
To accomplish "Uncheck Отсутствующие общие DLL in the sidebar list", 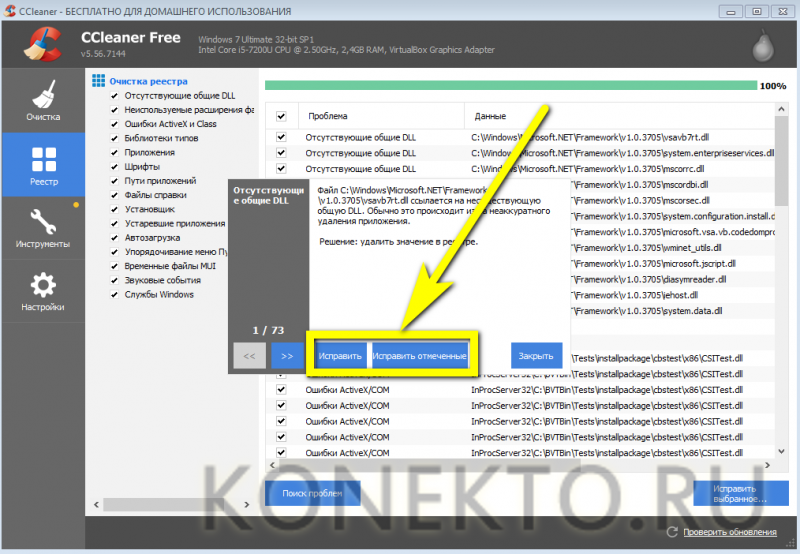I will pos(114,95).
